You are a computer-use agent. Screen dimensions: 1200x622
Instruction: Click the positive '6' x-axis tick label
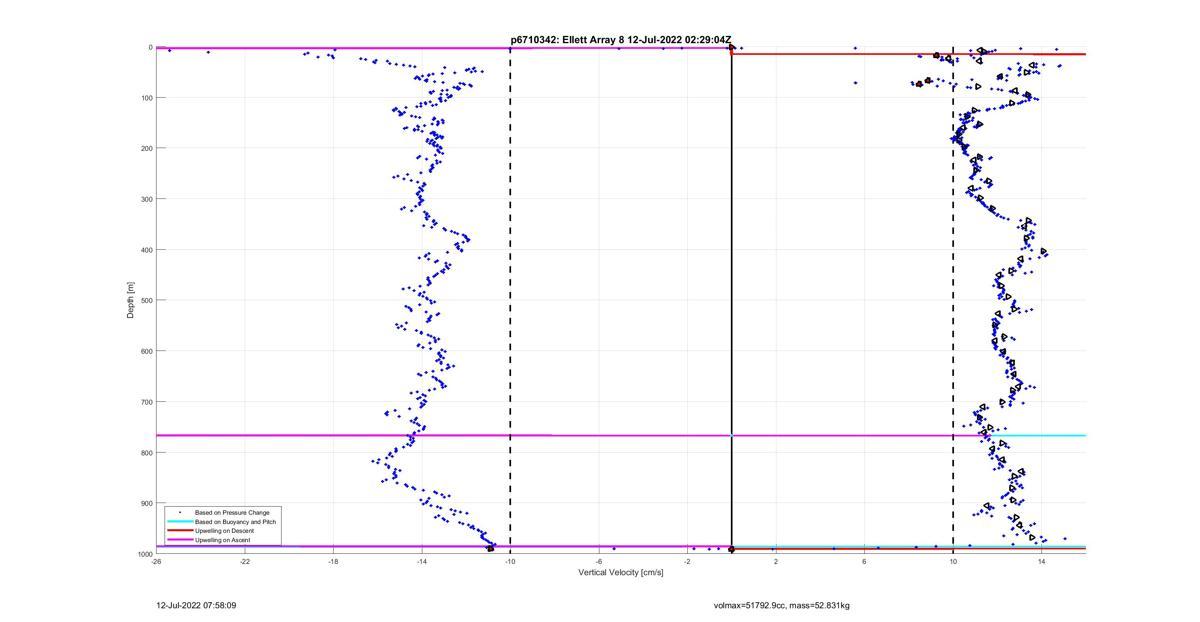click(x=864, y=562)
